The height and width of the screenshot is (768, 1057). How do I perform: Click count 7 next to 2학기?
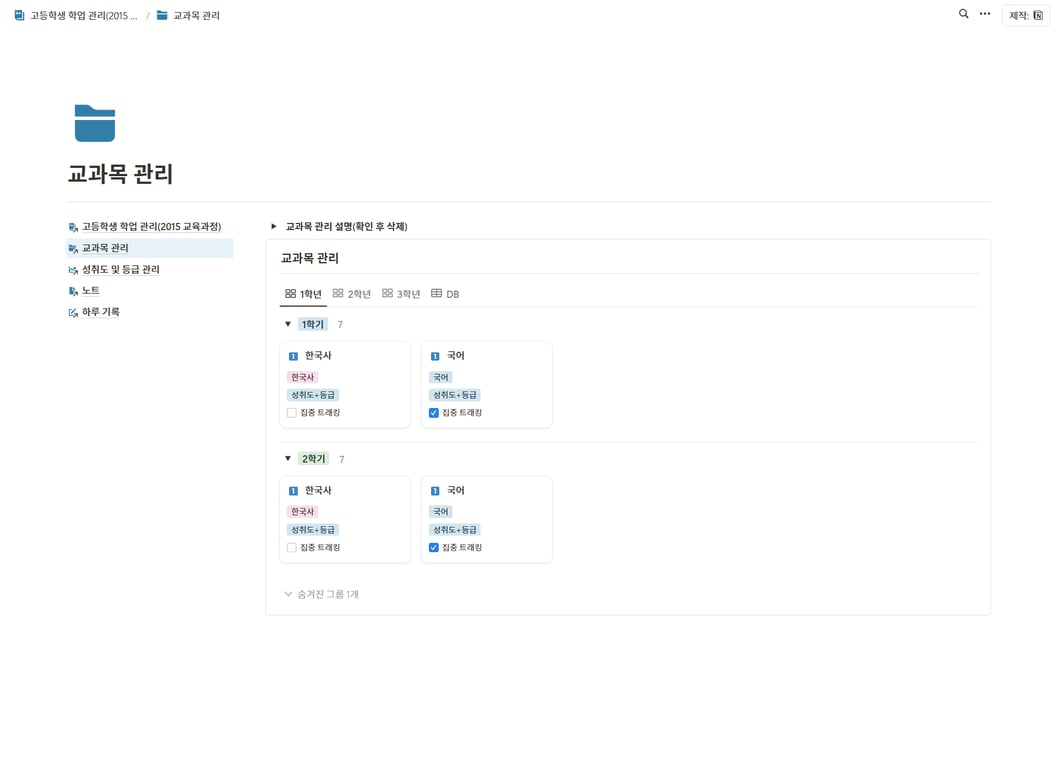click(x=342, y=459)
